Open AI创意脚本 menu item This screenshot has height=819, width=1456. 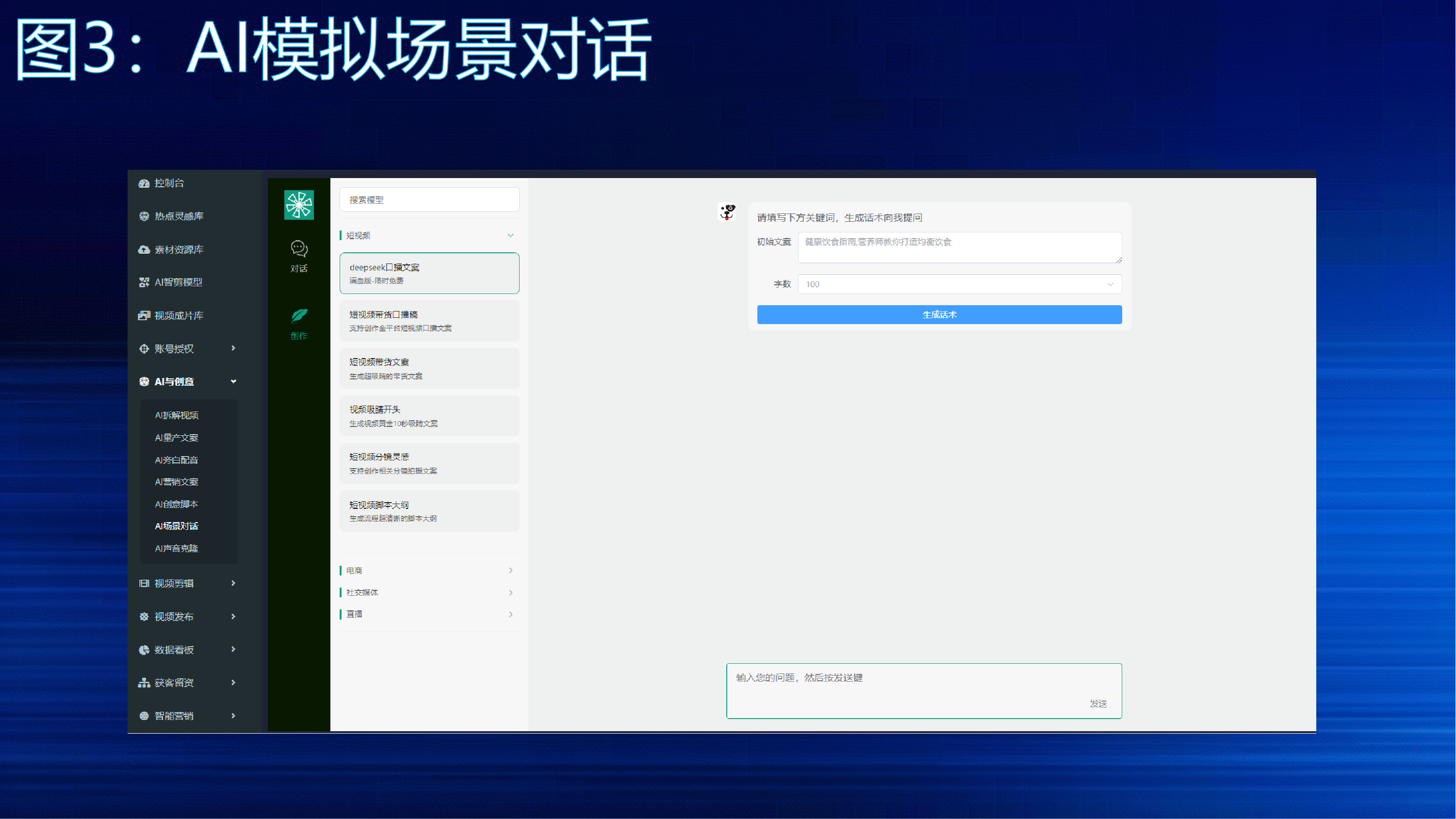(x=176, y=504)
